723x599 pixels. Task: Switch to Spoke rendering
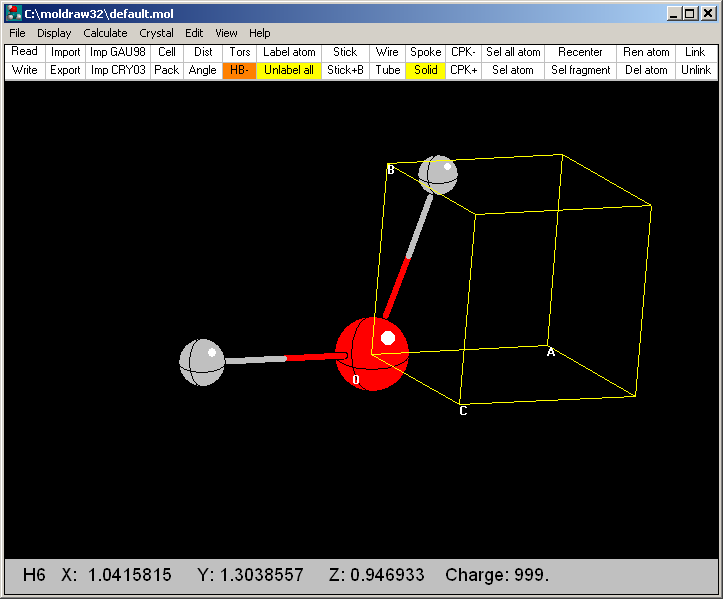pyautogui.click(x=426, y=52)
